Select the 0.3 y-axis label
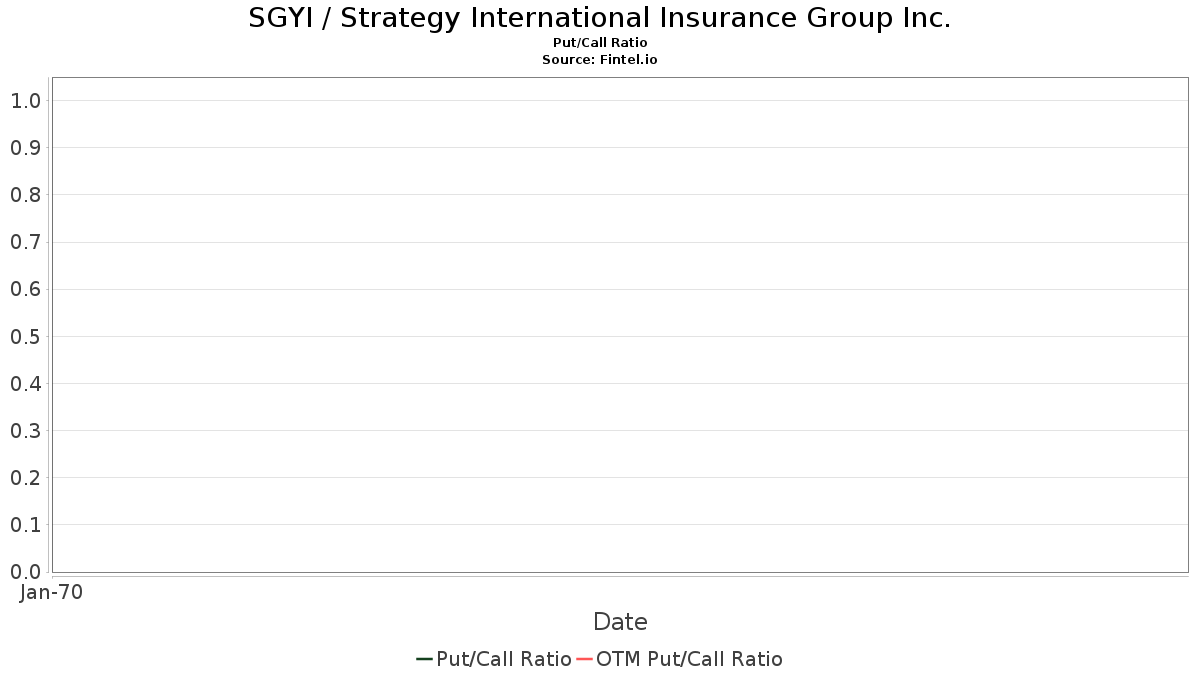The width and height of the screenshot is (1200, 675). click(25, 430)
